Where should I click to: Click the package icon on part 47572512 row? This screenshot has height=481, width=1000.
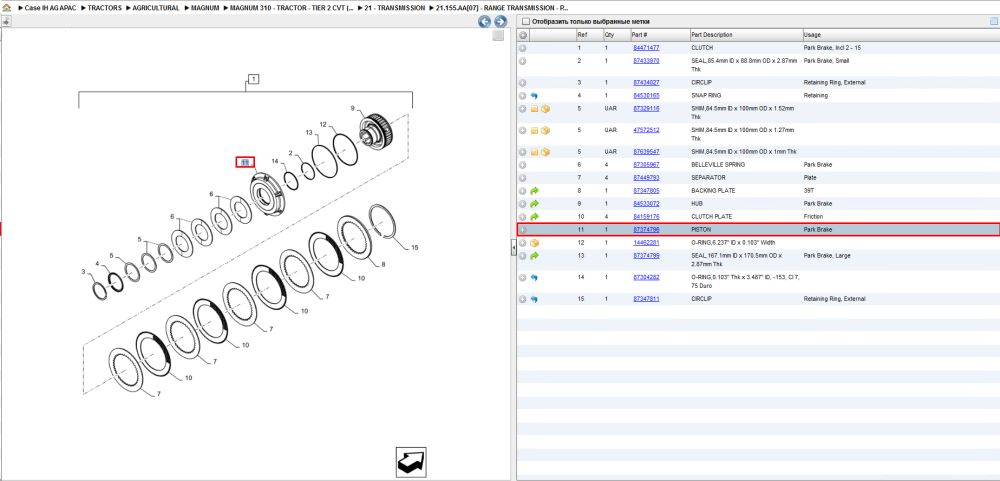(x=545, y=130)
